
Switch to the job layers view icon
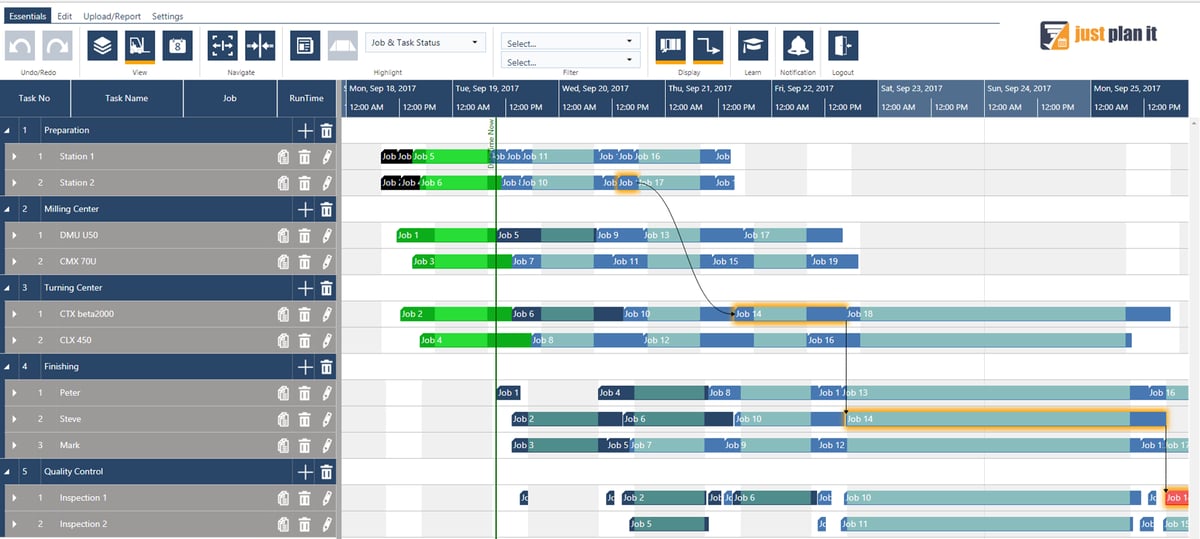[102, 46]
